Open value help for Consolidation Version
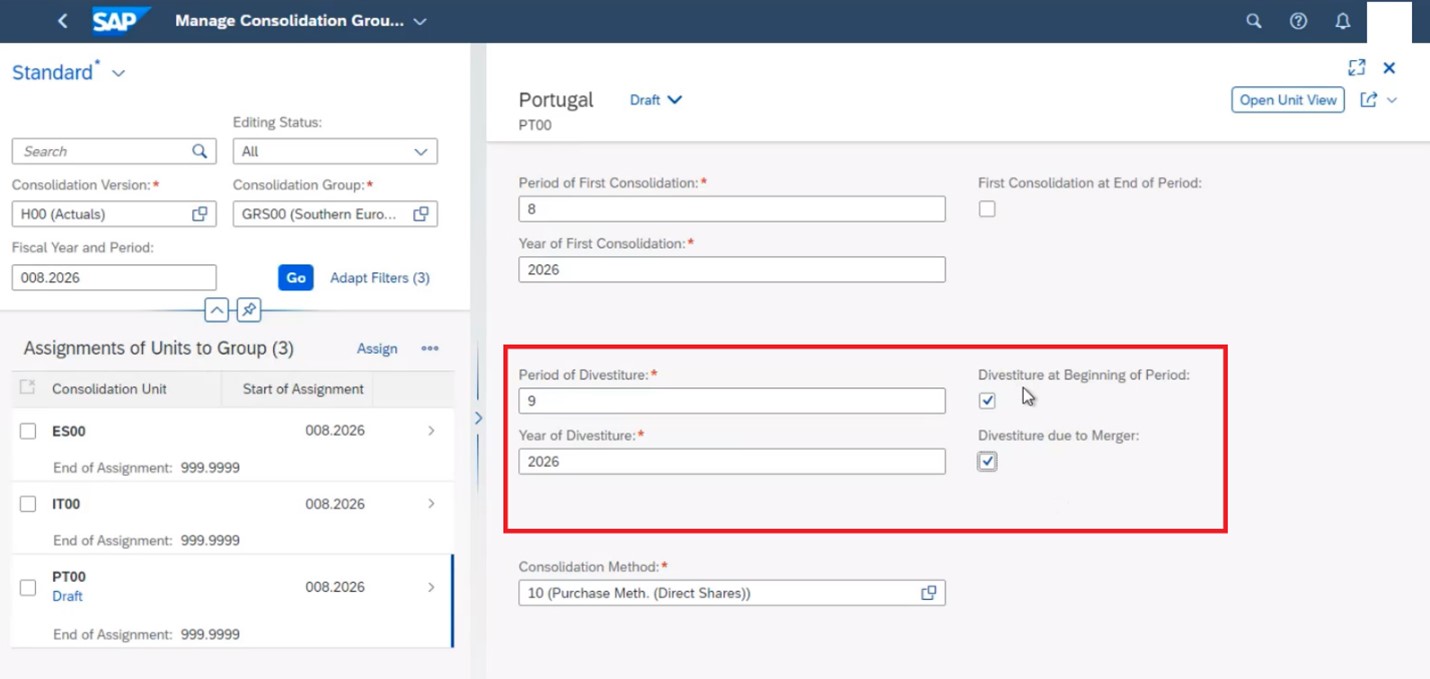 pos(200,214)
